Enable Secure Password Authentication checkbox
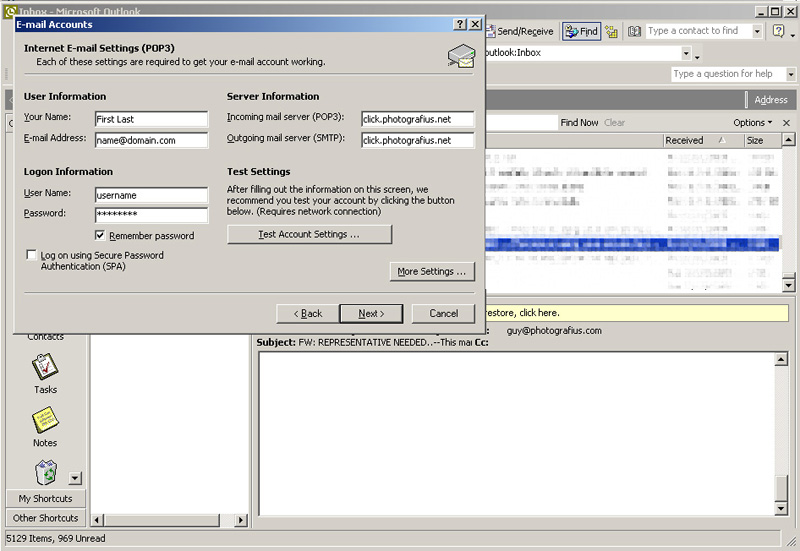Screen dimensions: 800x551 coord(32,256)
